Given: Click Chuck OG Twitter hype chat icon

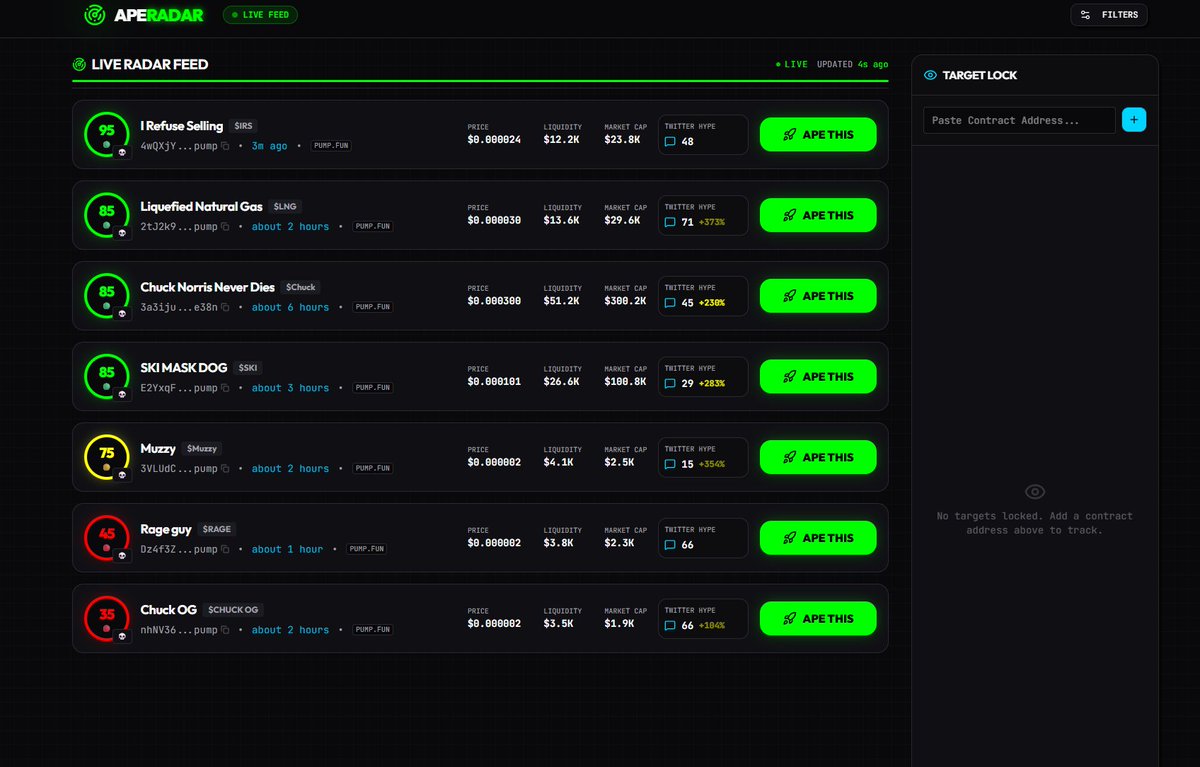Looking at the screenshot, I should point(670,626).
